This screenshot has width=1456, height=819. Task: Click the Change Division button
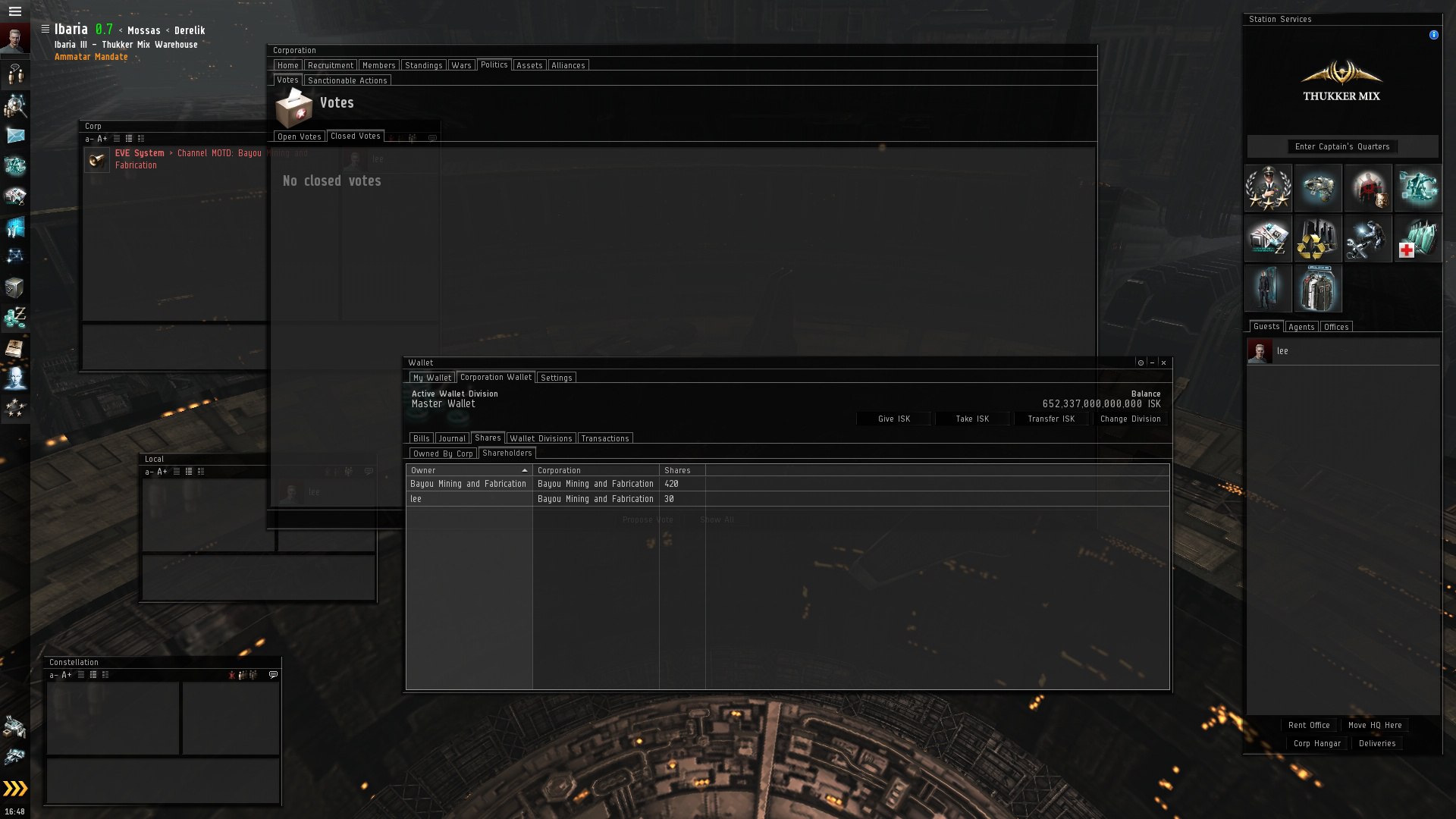1130,419
